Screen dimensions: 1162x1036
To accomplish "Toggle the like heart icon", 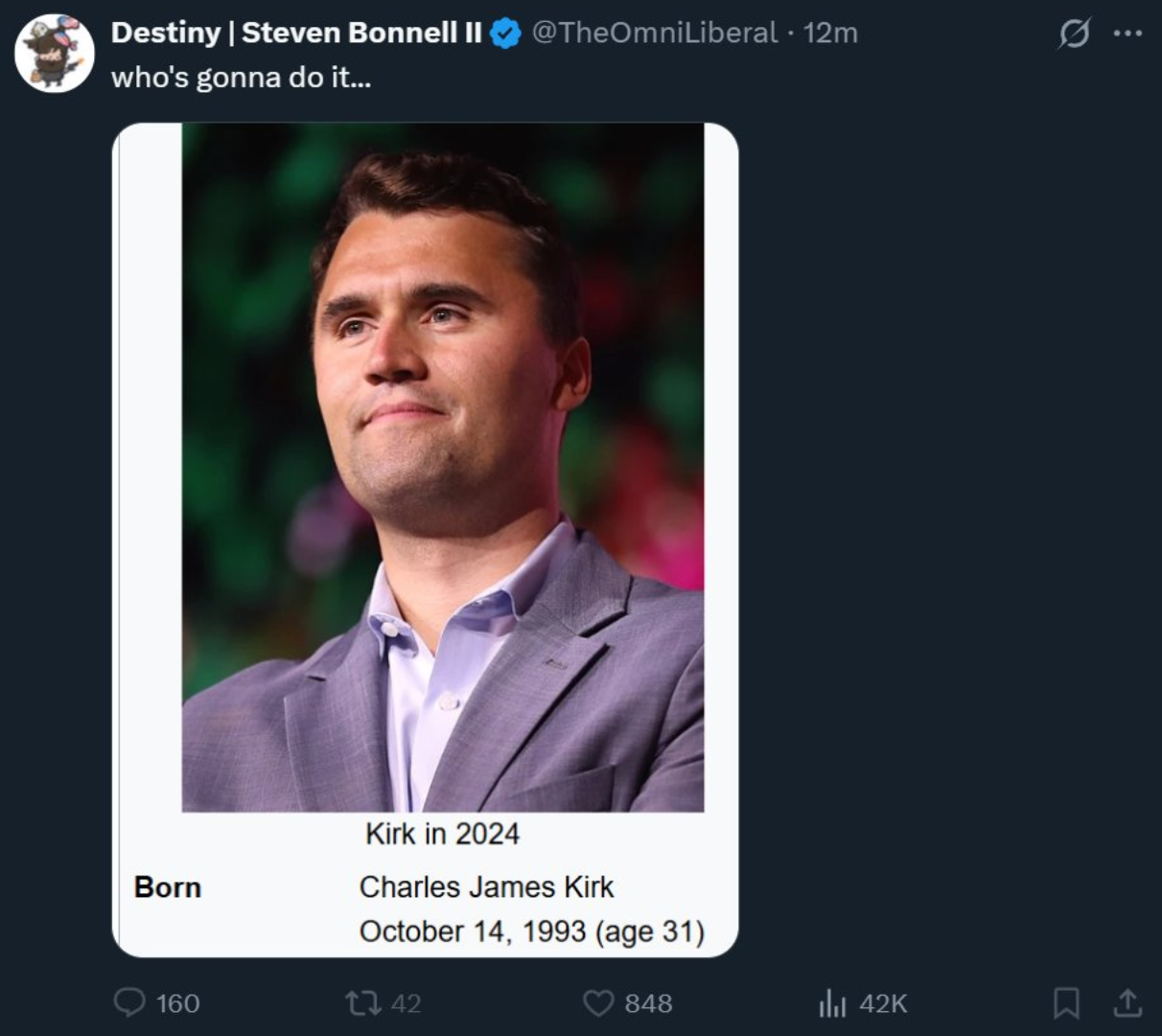I will 598,1003.
